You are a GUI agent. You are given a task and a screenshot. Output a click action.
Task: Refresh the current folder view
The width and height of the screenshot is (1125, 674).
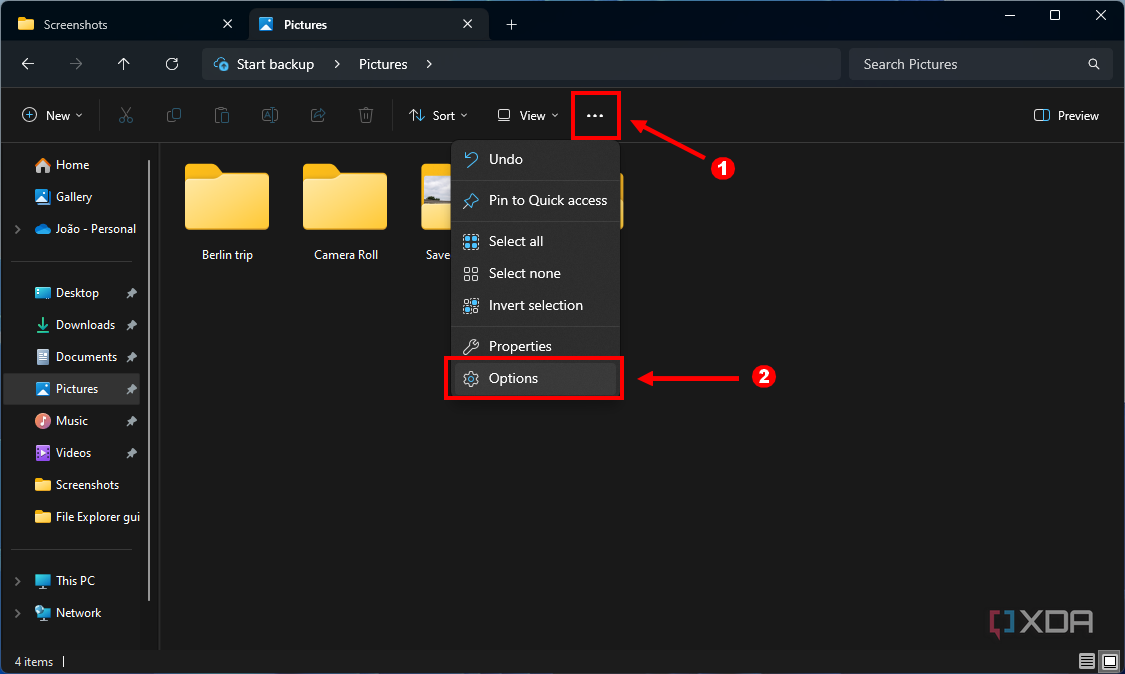[171, 63]
